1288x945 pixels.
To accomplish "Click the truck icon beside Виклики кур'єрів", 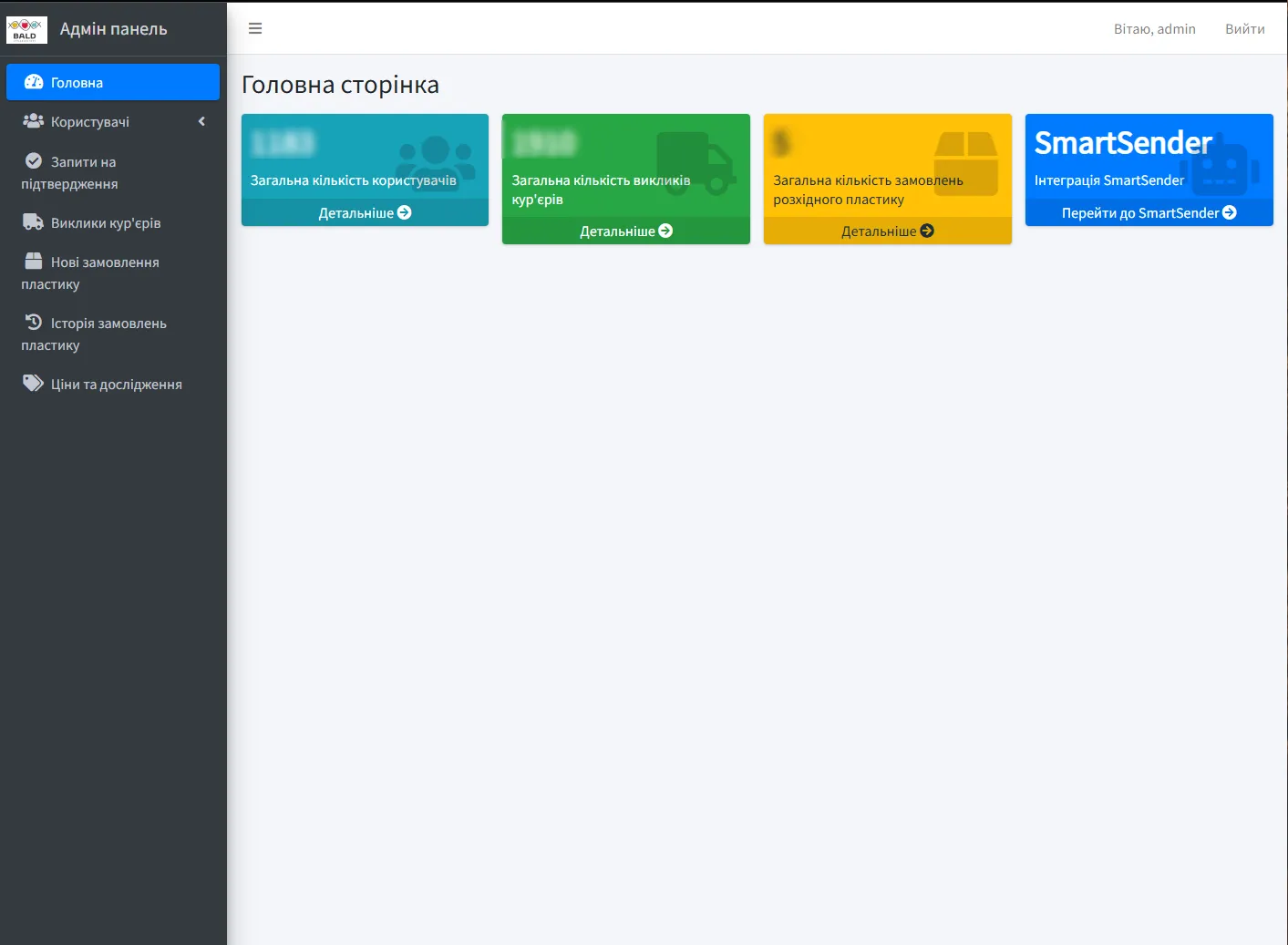I will 34,222.
